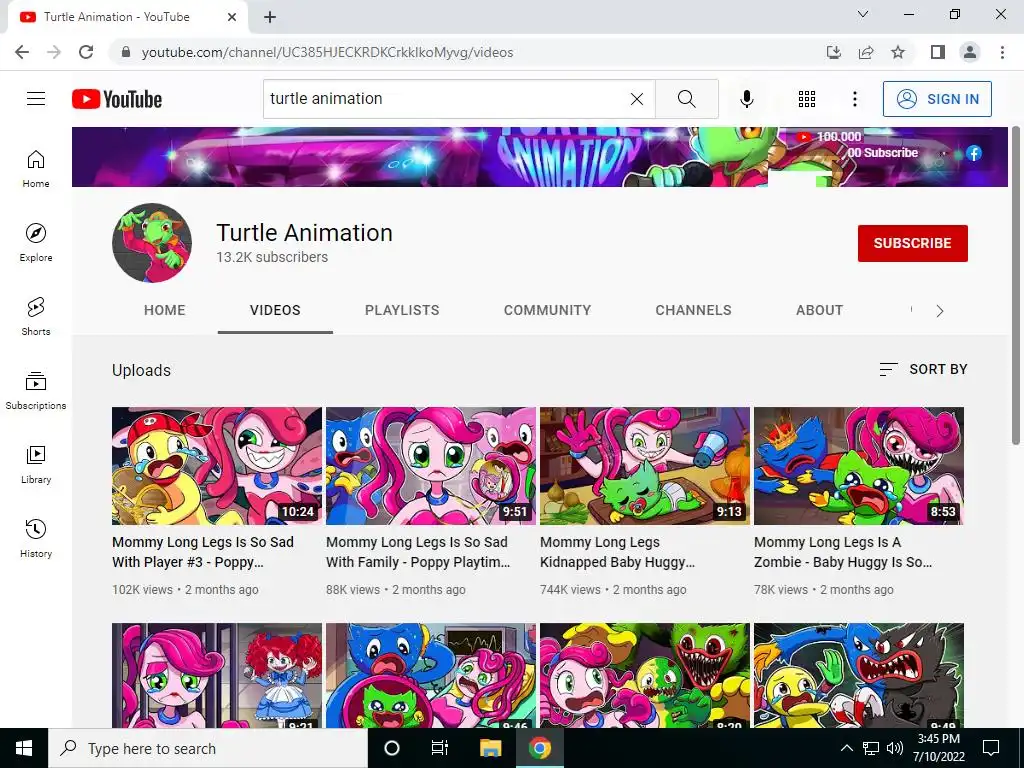Open Explore in the sidebar
Viewport: 1024px width, 768px height.
36,242
